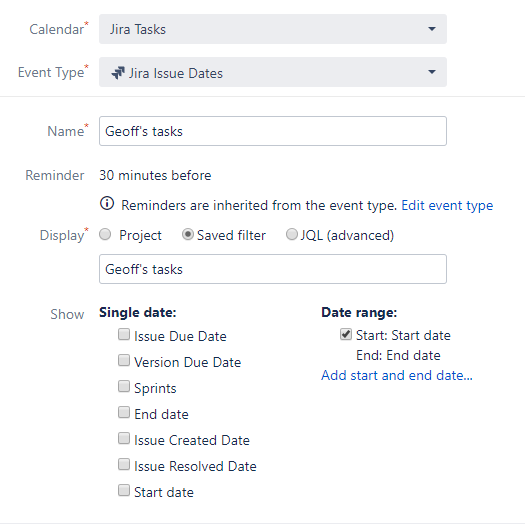
Task: Click the info icon beside reminders note
Action: (107, 203)
